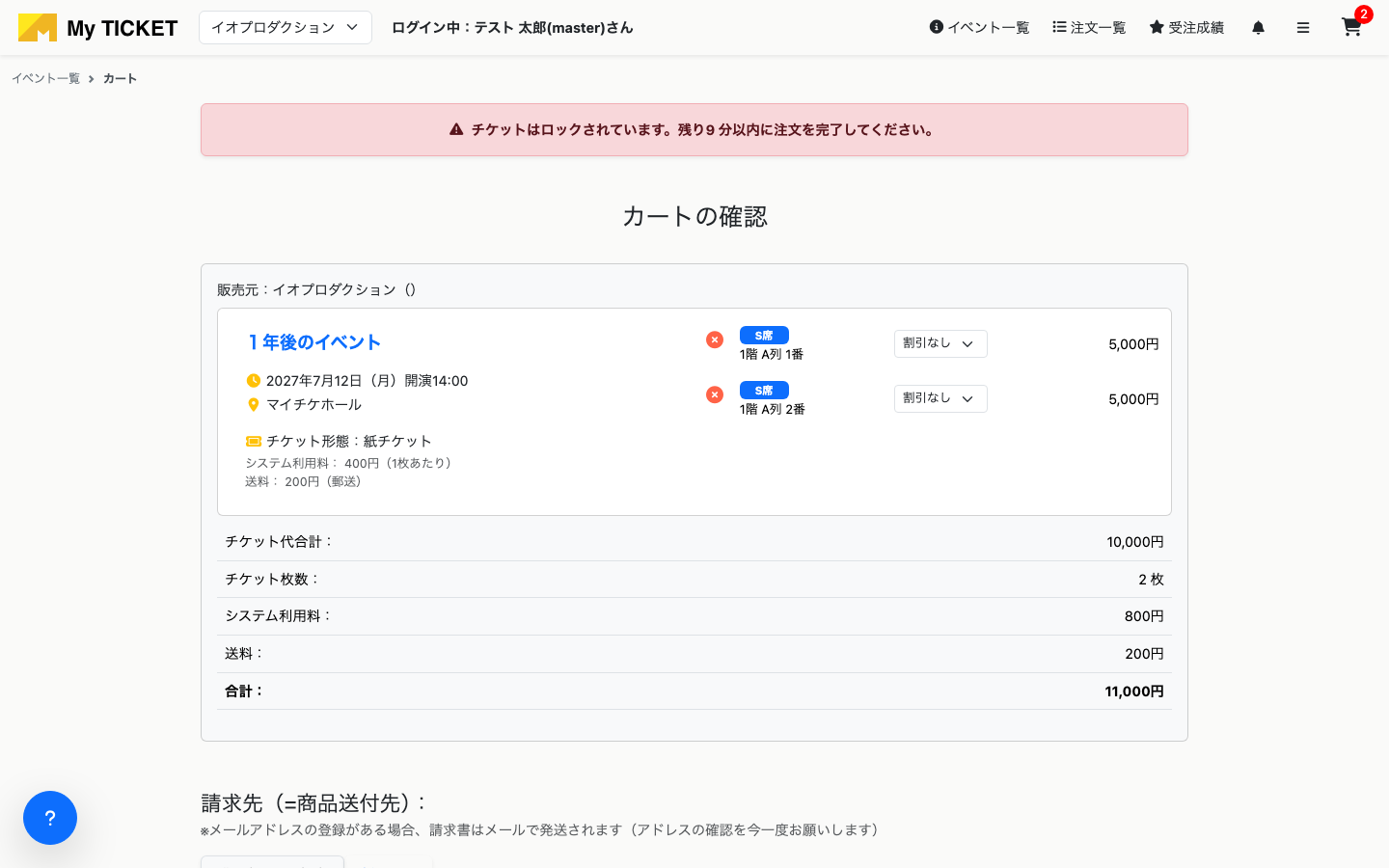Click the warning triangle in lock alert
This screenshot has height=868, width=1389.
(x=456, y=129)
